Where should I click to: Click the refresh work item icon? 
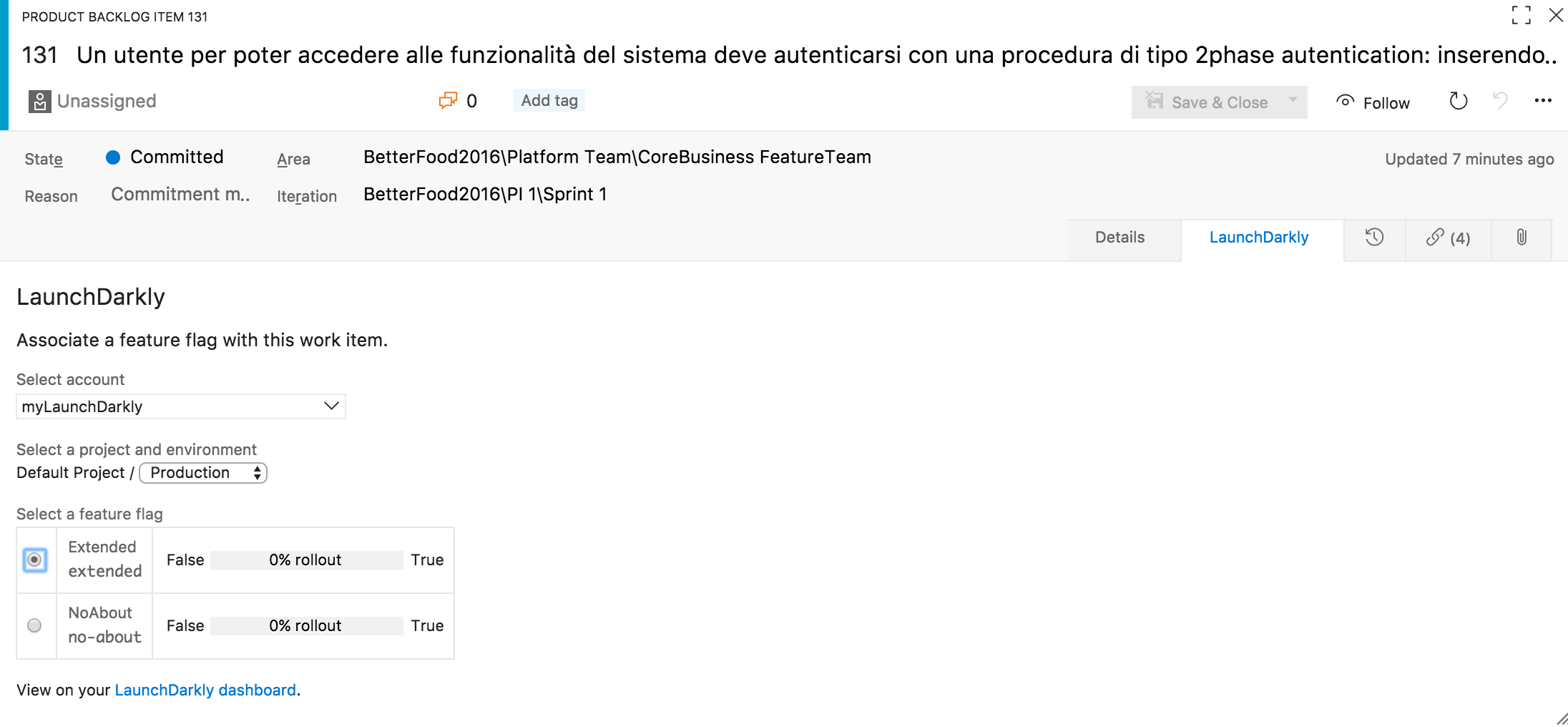(1458, 102)
